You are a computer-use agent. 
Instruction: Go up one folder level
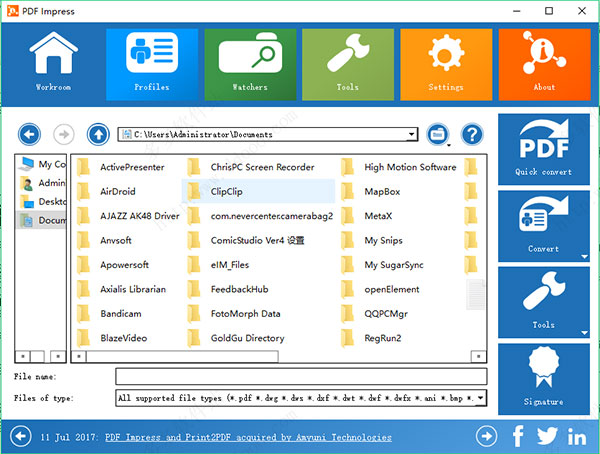(98, 134)
